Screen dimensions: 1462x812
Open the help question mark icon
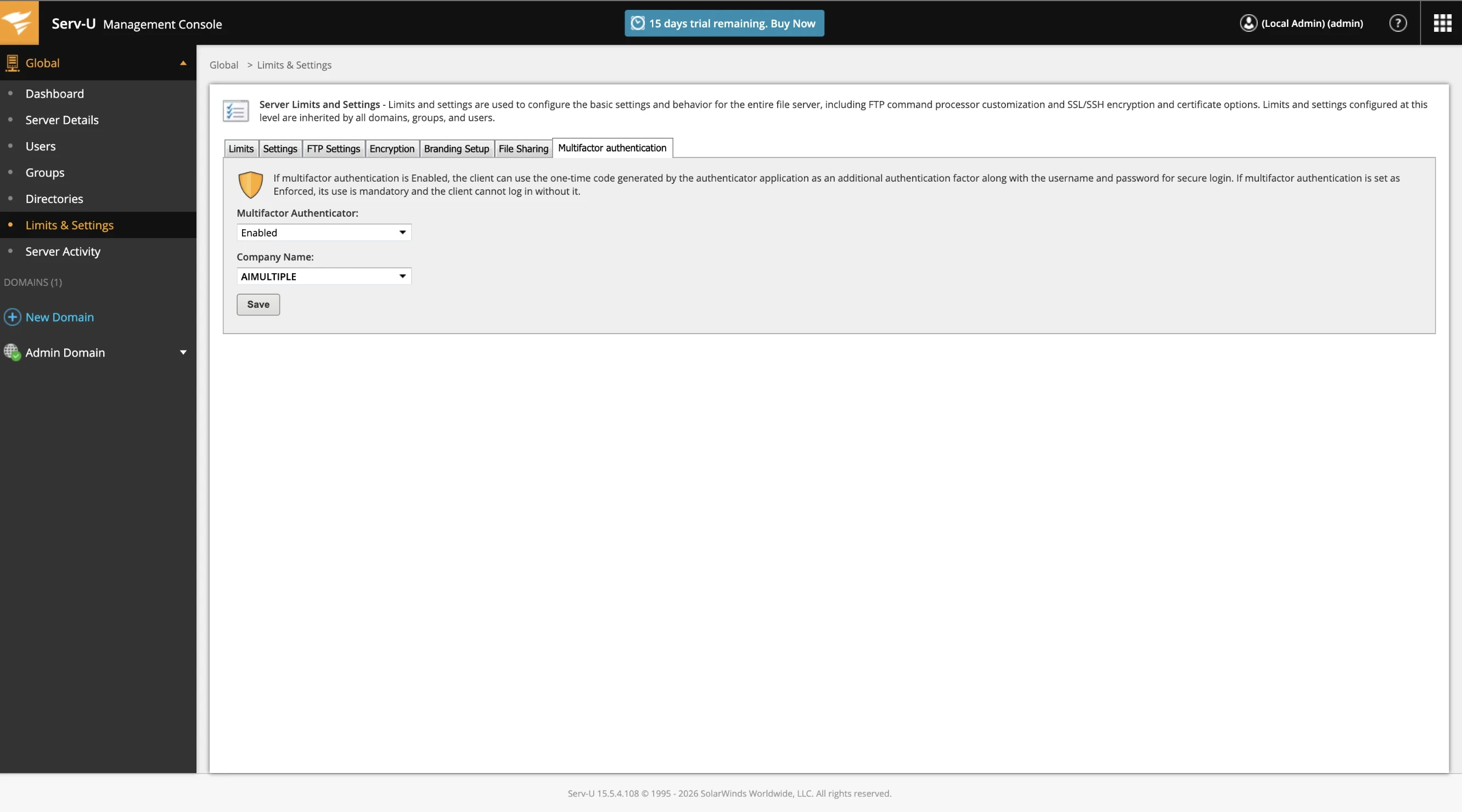[x=1397, y=23]
